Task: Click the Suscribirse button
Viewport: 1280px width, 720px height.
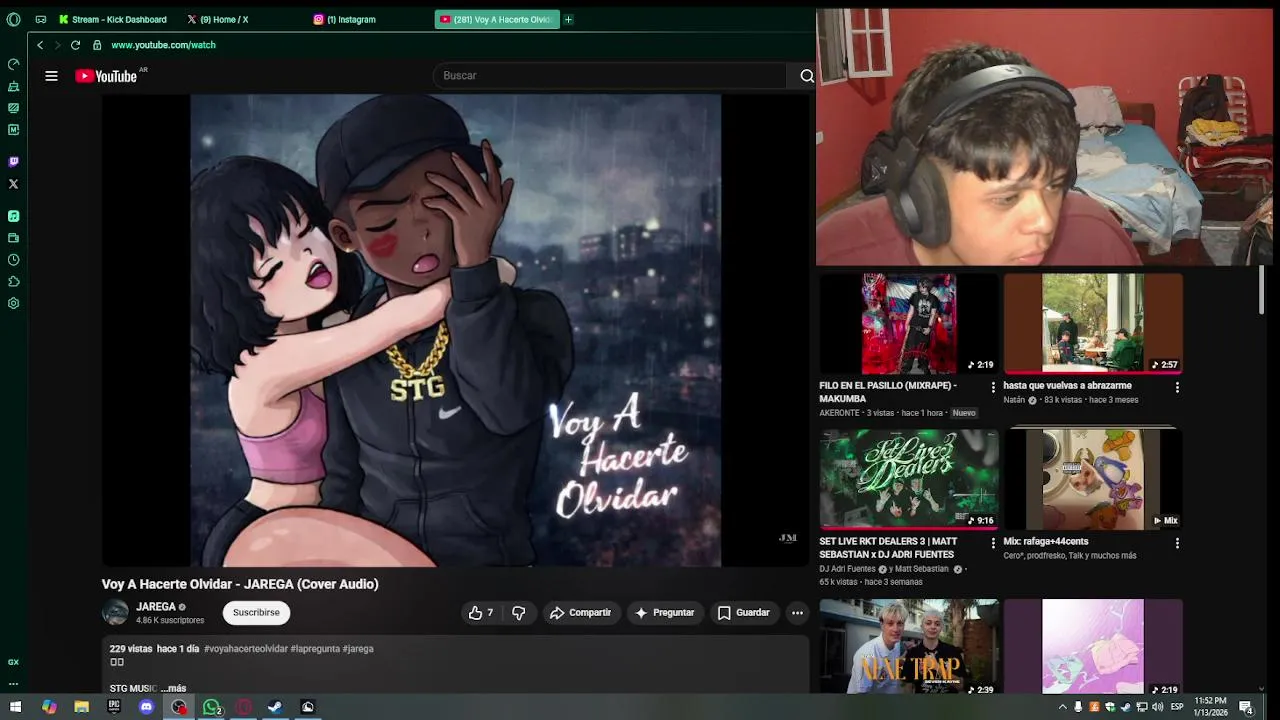Action: pos(256,613)
